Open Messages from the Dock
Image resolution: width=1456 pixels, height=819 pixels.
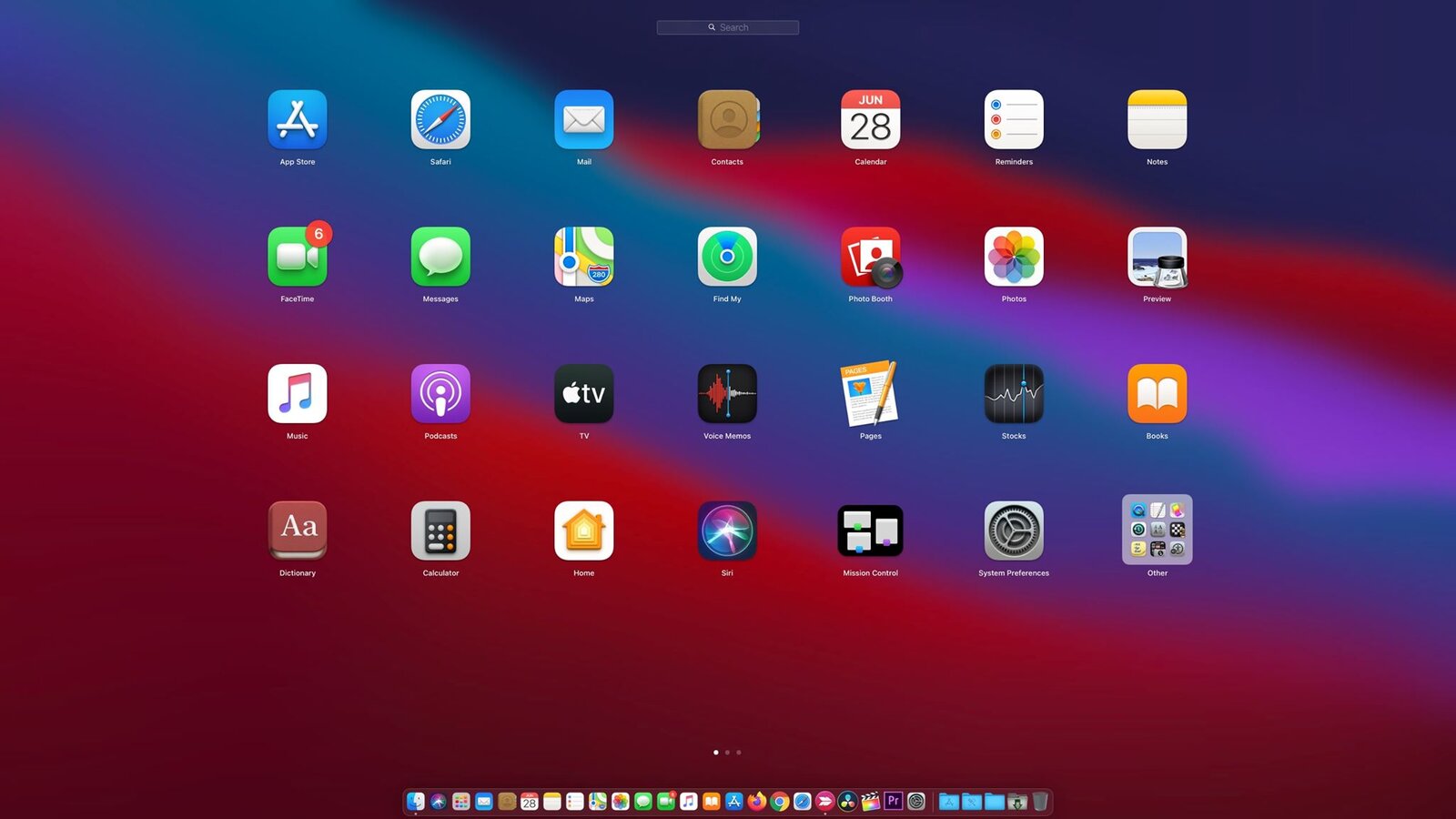pos(643,801)
